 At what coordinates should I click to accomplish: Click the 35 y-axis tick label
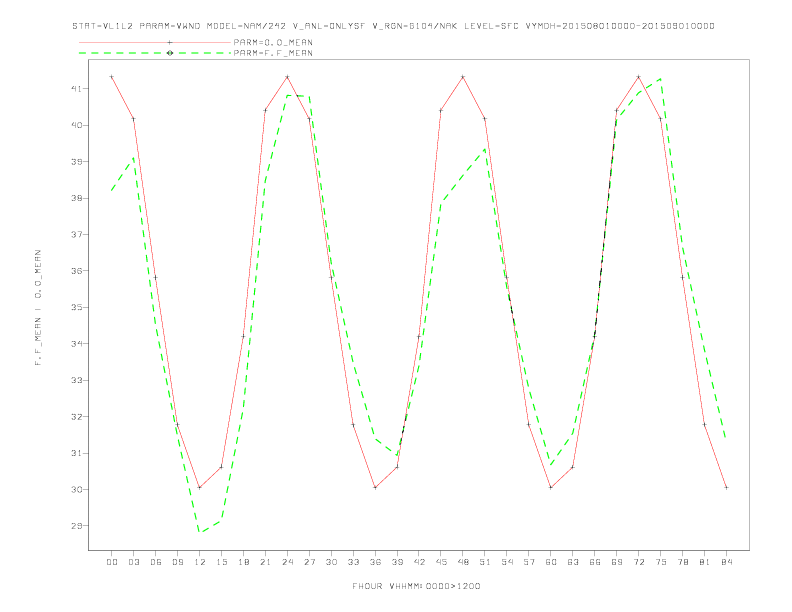(x=76, y=307)
